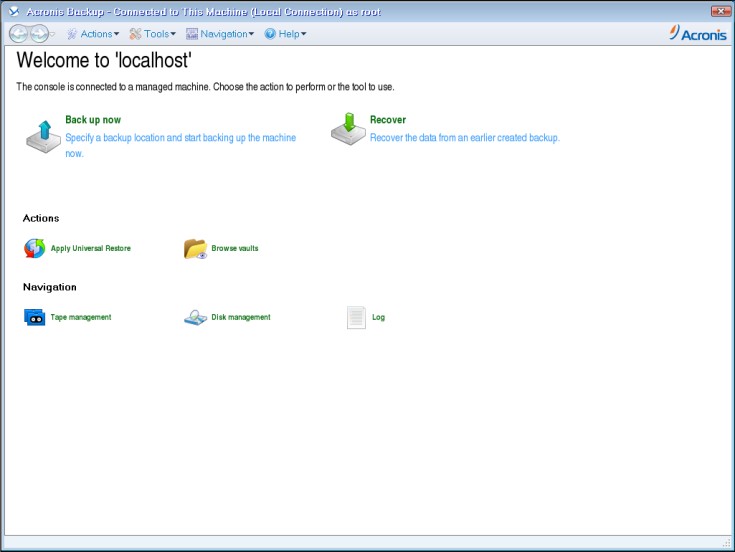Click the Back up now heading
The height and width of the screenshot is (552, 735).
click(93, 120)
